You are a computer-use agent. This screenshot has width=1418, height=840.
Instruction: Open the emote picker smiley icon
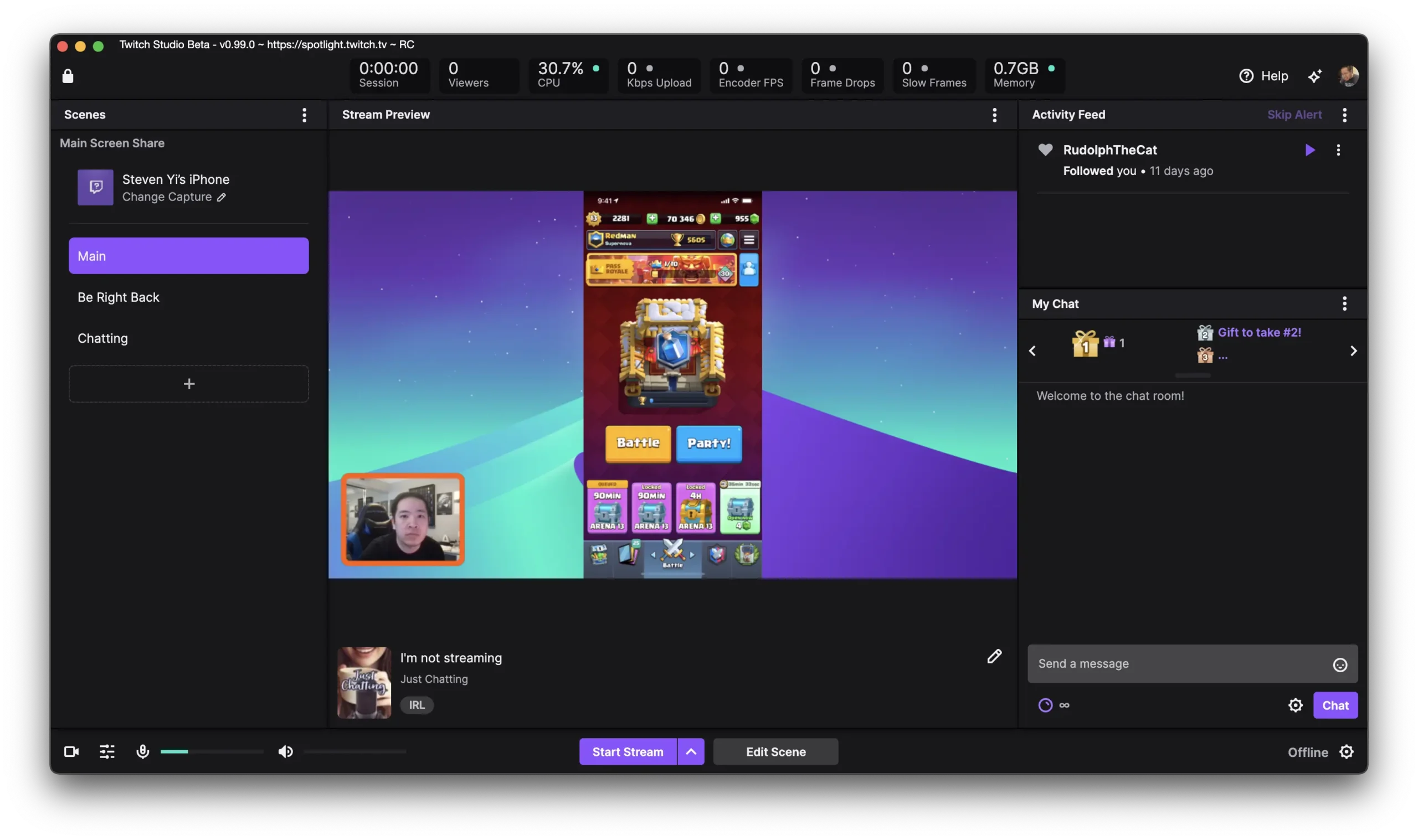1339,664
